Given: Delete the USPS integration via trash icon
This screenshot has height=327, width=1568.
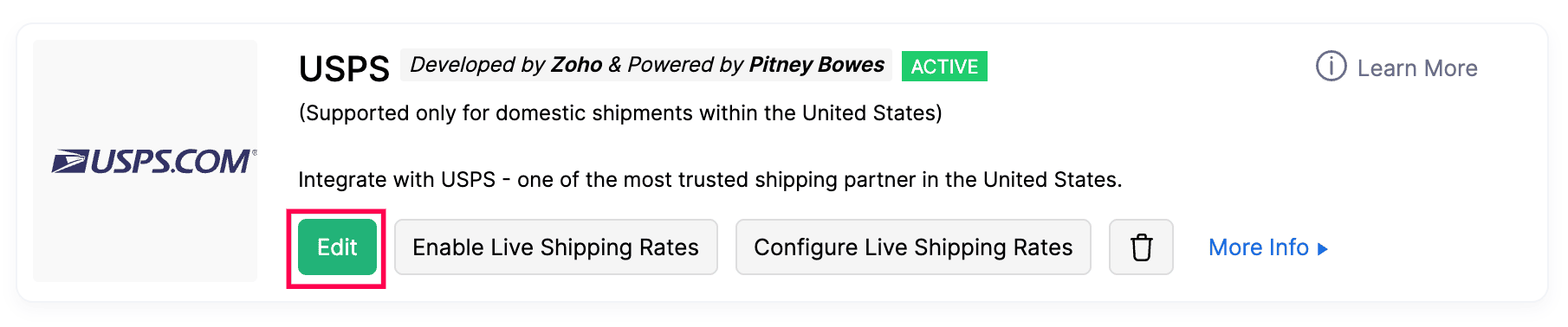Looking at the screenshot, I should [1141, 247].
